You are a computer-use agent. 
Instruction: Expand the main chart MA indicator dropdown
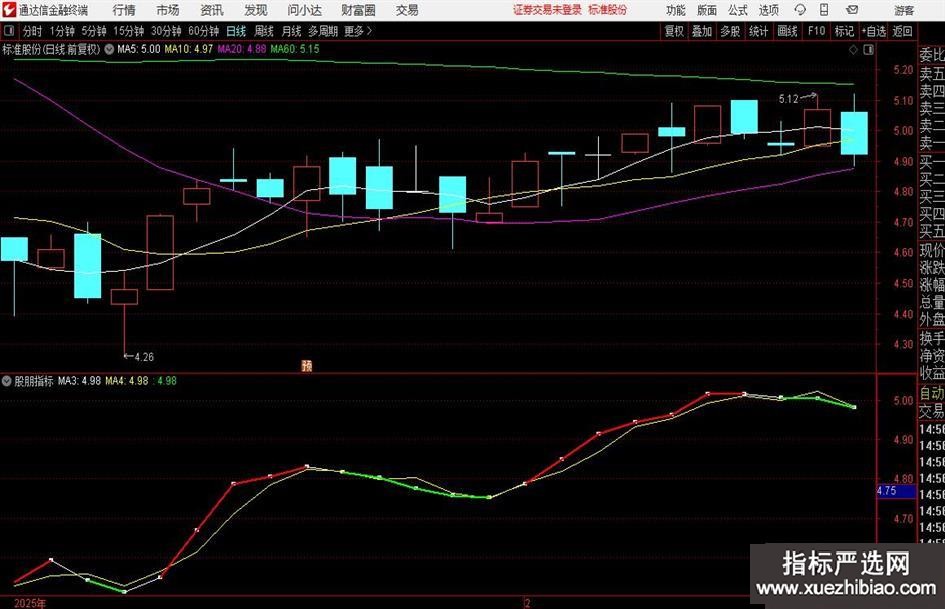click(x=109, y=49)
